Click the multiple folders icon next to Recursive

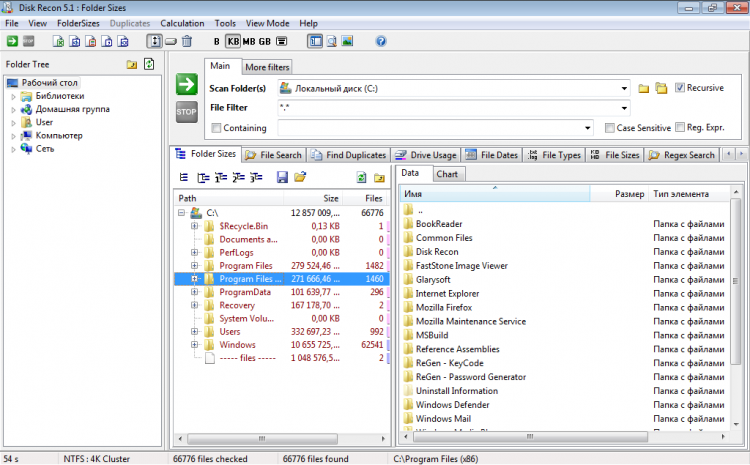coord(662,89)
